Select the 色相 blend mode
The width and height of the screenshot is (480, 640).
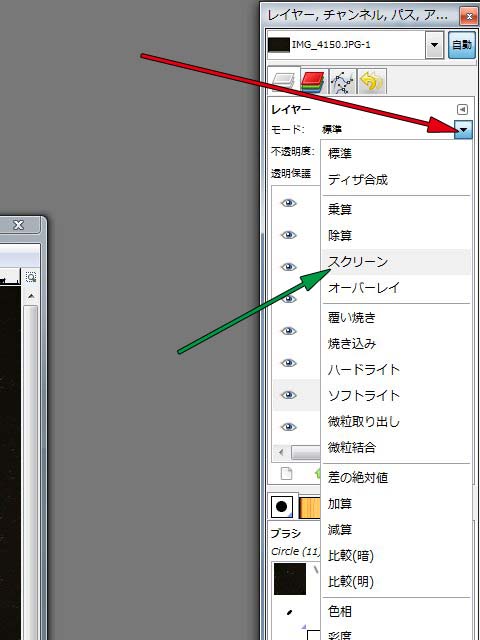point(396,611)
